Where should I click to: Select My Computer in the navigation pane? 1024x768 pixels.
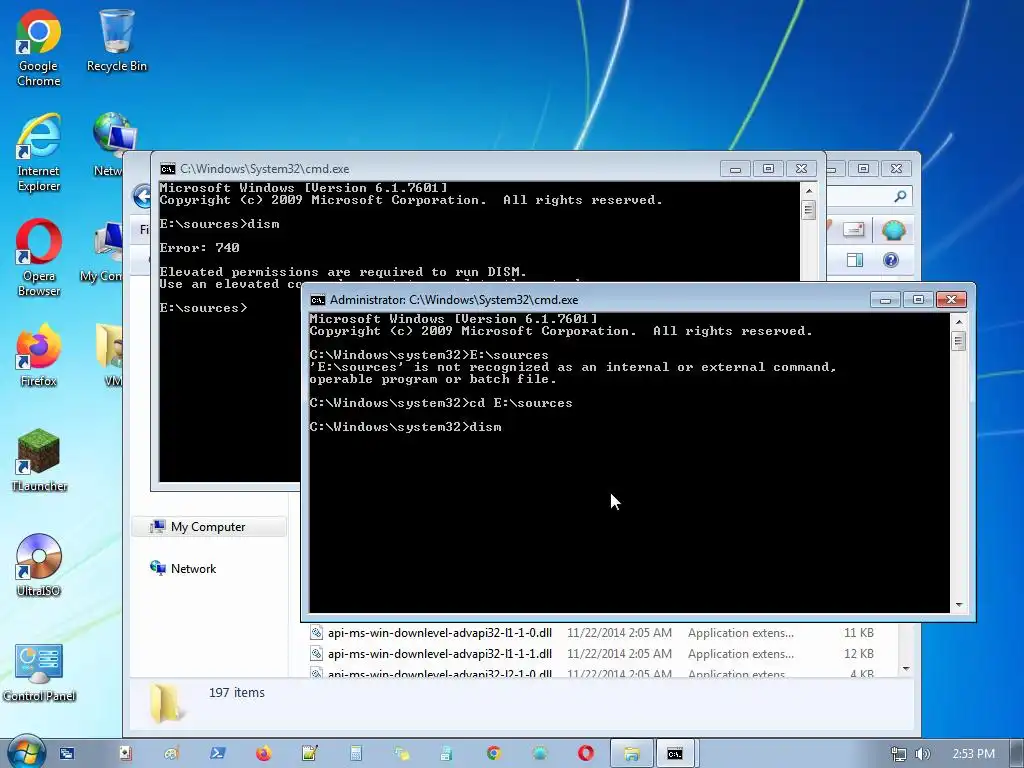click(209, 527)
